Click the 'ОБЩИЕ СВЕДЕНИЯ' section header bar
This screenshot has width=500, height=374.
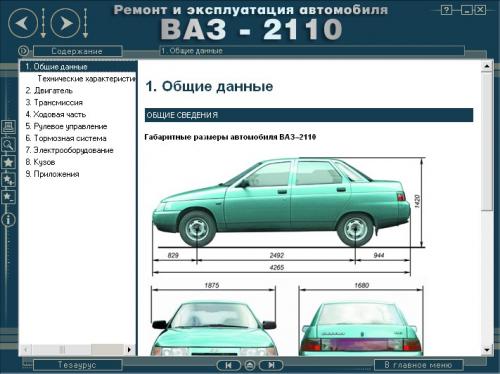309,115
